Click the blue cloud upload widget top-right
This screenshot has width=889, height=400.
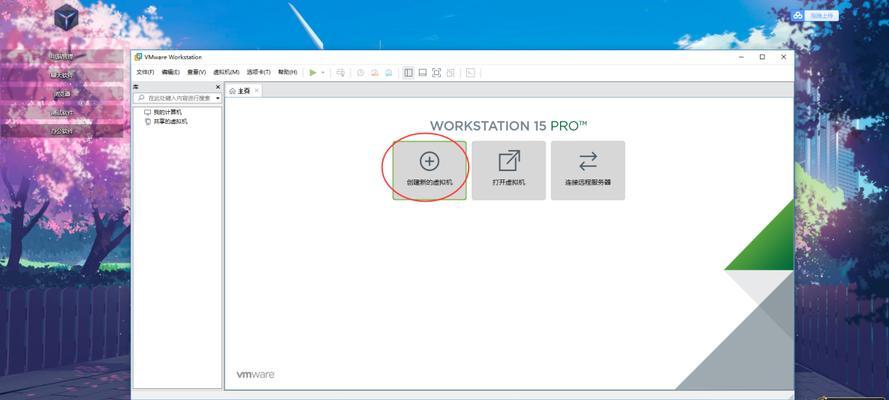815,16
